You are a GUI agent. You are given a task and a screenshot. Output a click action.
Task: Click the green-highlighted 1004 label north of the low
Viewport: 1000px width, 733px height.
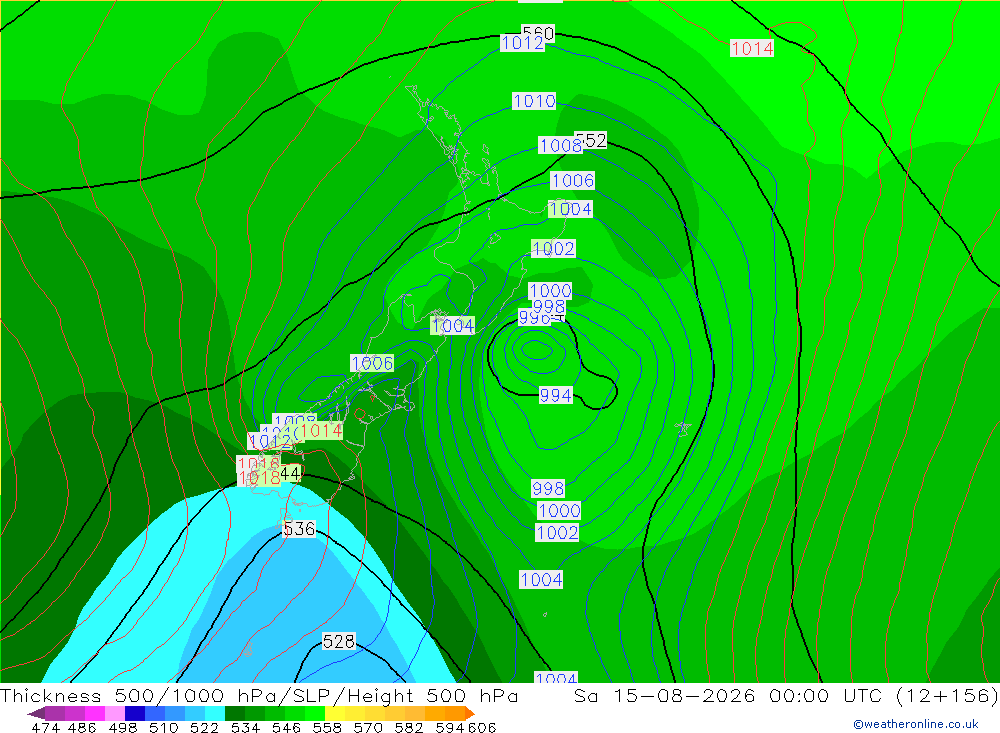(570, 209)
